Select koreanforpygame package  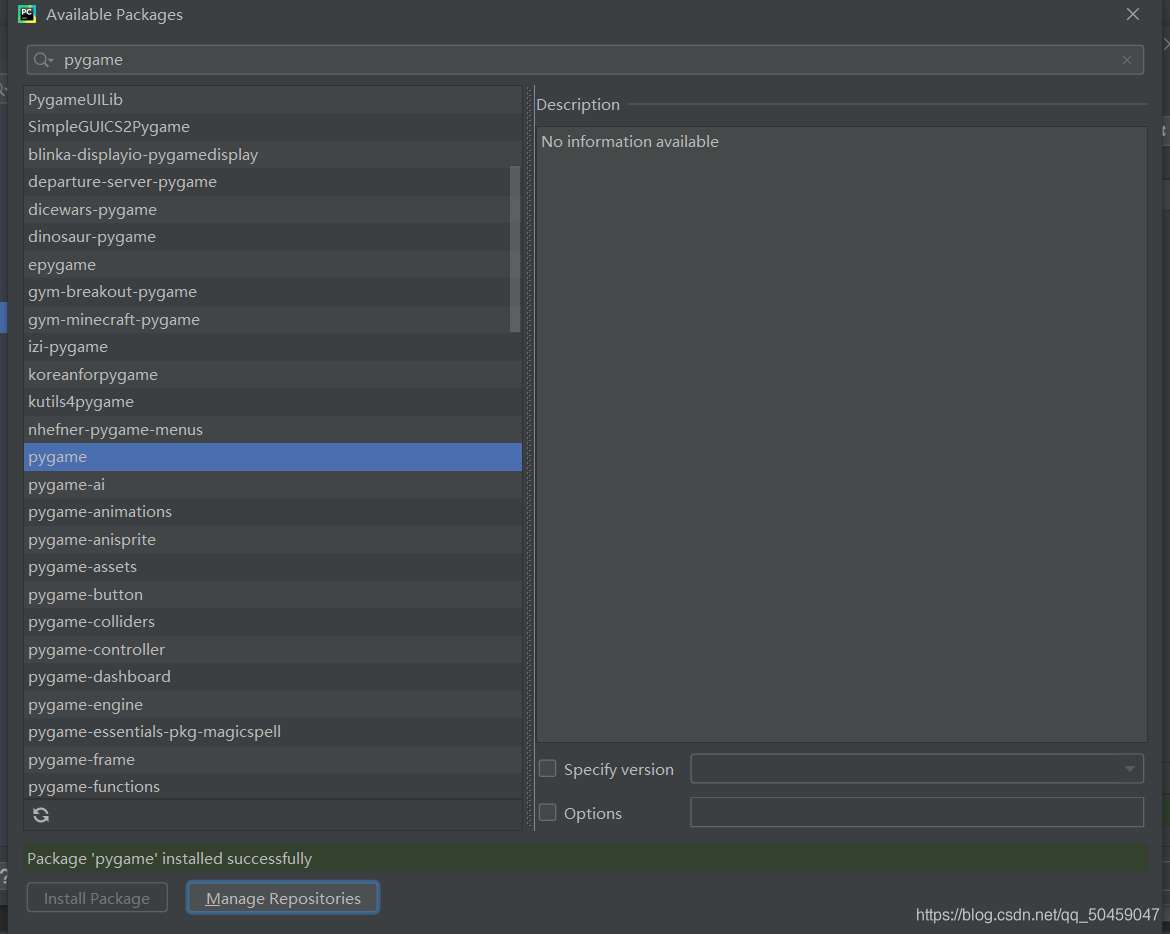273,374
